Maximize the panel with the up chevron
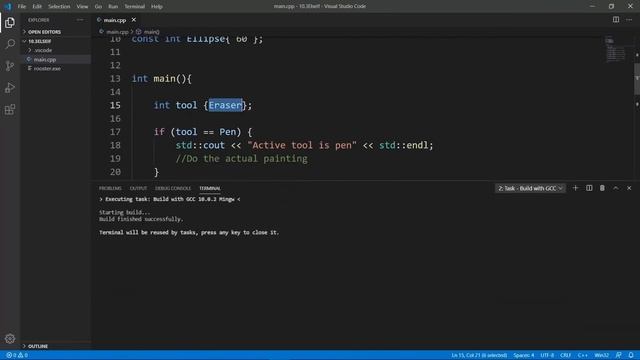The width and height of the screenshot is (640, 360). click(616, 188)
